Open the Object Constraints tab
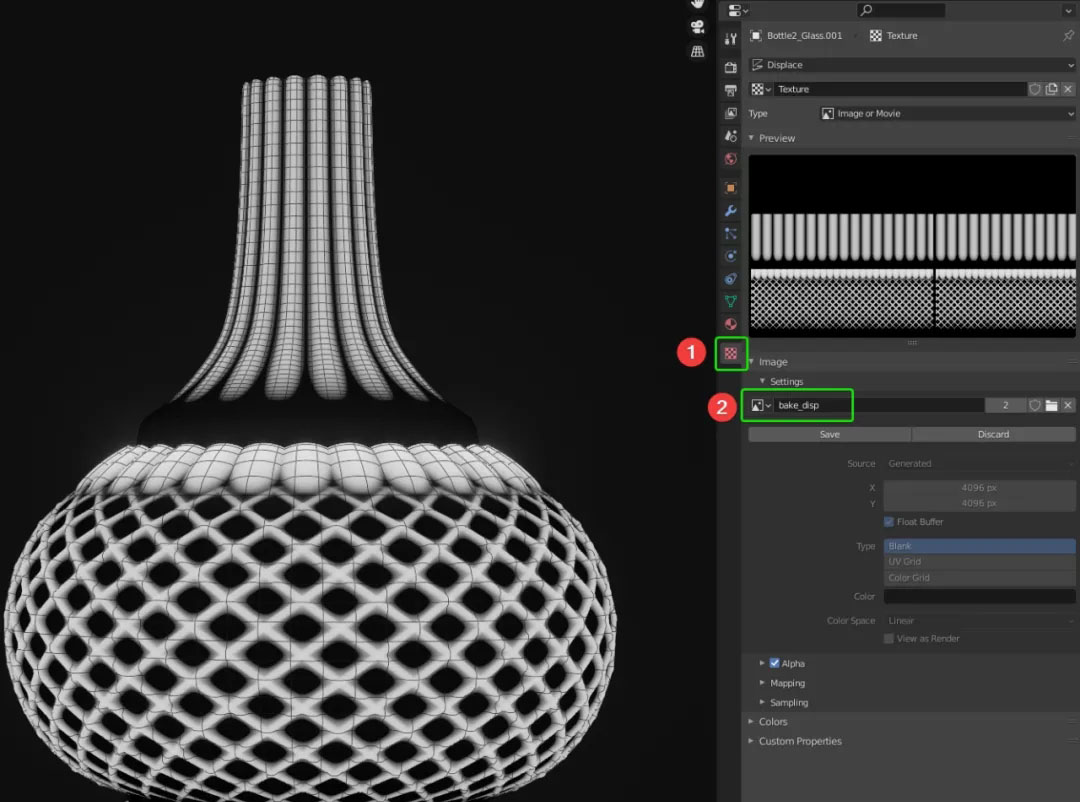The width and height of the screenshot is (1080, 802). (x=731, y=279)
